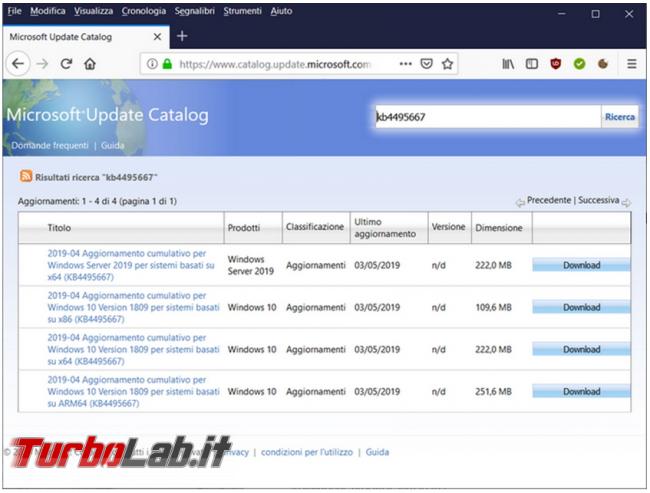Click the green checkmark extension icon
This screenshot has width=650, height=493.
click(x=580, y=64)
